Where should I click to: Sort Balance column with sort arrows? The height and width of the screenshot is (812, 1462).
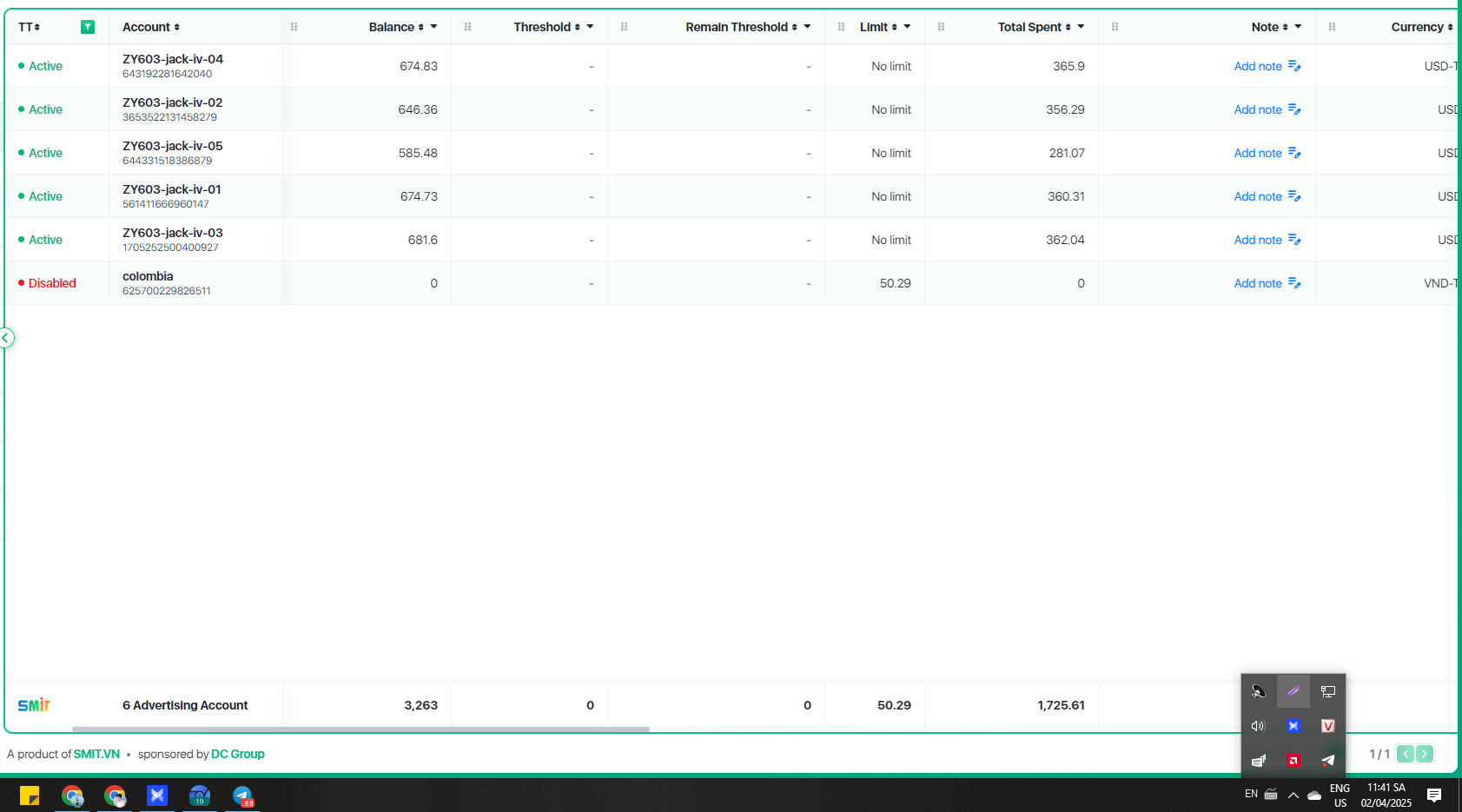(x=421, y=27)
